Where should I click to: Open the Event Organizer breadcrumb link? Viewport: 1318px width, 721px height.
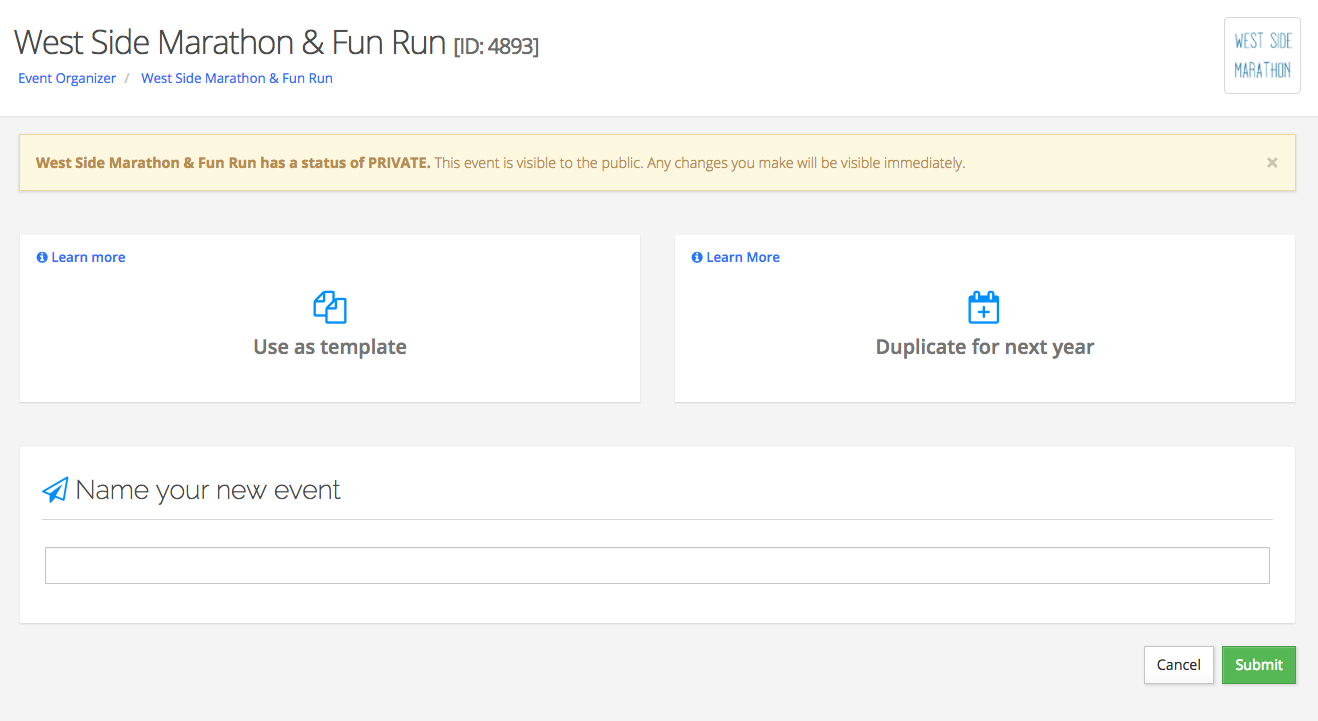click(x=67, y=78)
